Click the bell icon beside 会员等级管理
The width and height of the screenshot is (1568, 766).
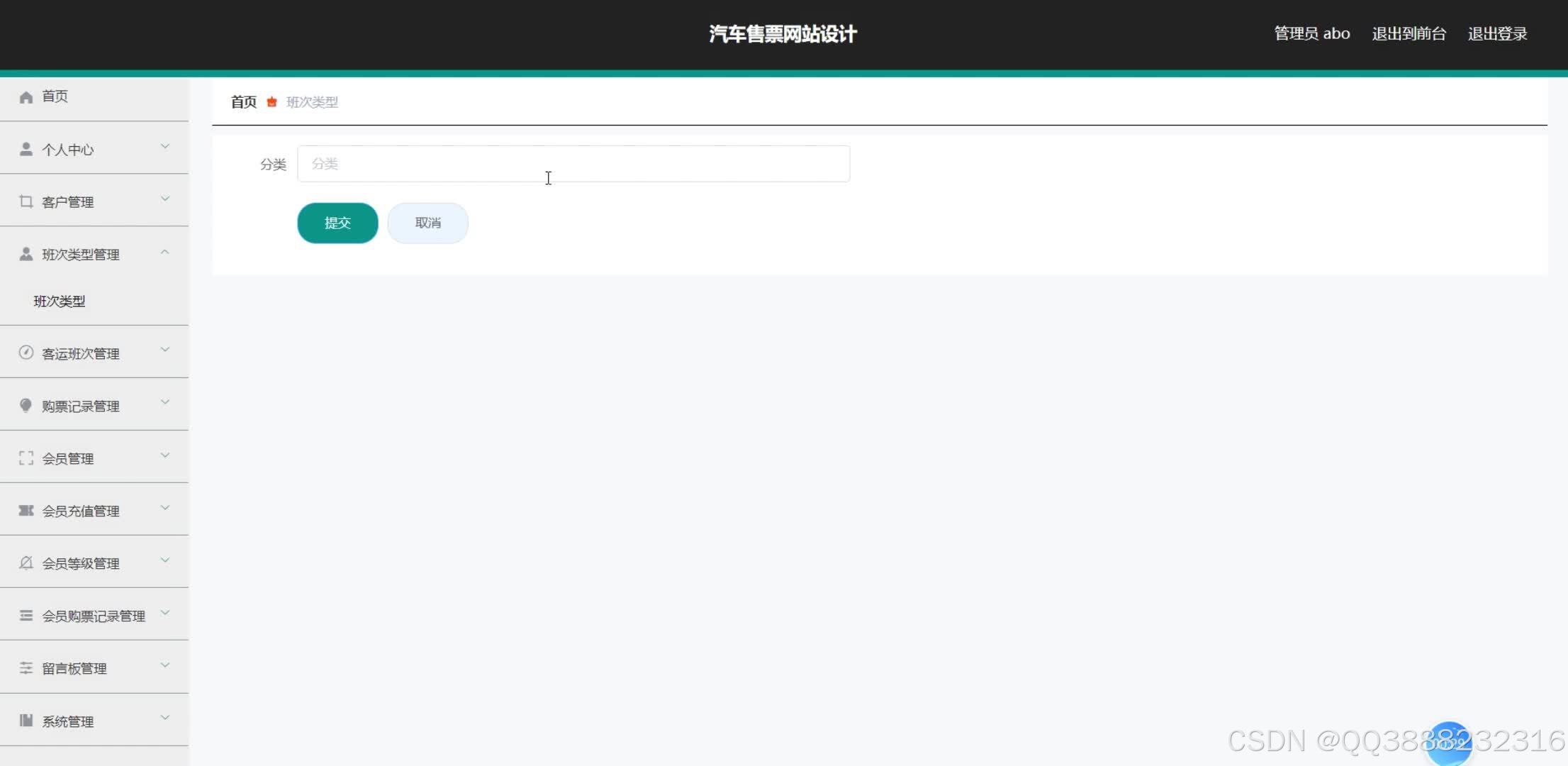tap(26, 563)
